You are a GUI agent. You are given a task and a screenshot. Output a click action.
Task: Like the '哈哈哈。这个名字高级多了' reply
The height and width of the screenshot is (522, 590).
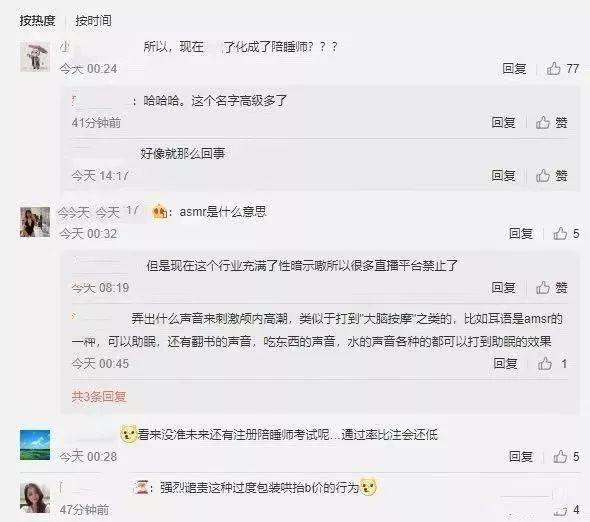[x=551, y=122]
